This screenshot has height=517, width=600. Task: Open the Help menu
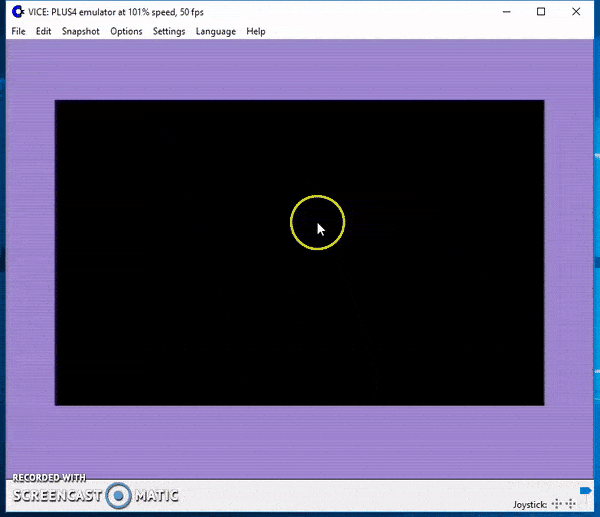pos(256,31)
